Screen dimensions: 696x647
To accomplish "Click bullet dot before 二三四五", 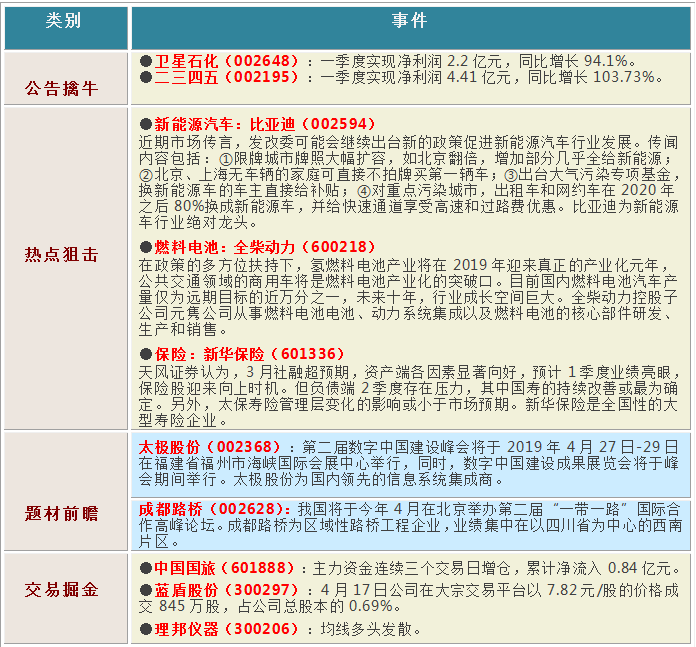I will [146, 77].
